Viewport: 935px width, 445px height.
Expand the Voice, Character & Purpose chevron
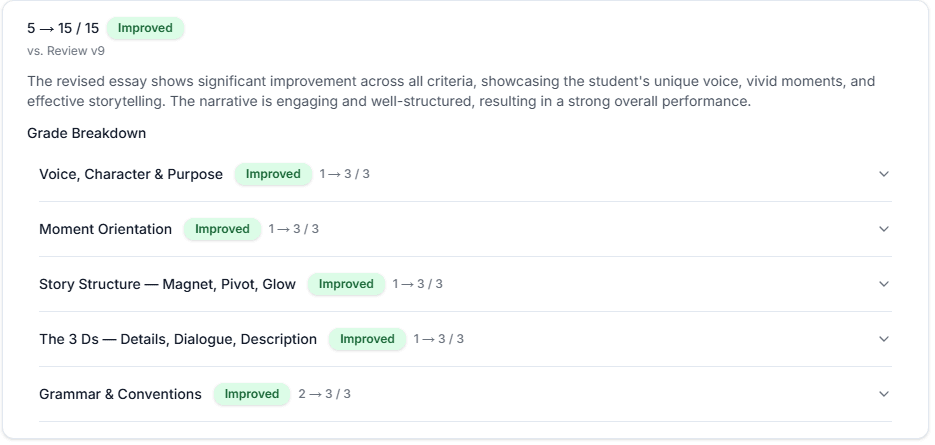click(x=884, y=174)
